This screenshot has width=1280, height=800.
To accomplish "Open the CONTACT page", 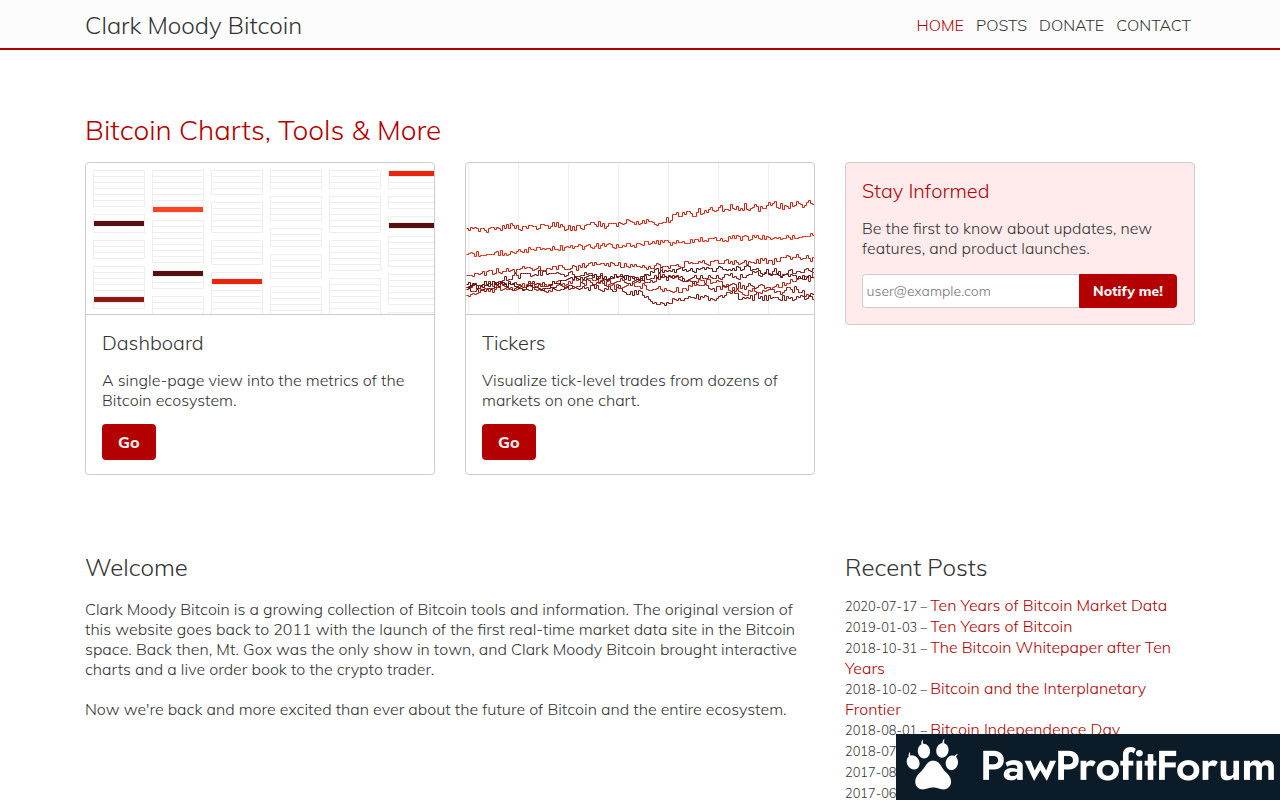I will (x=1153, y=26).
